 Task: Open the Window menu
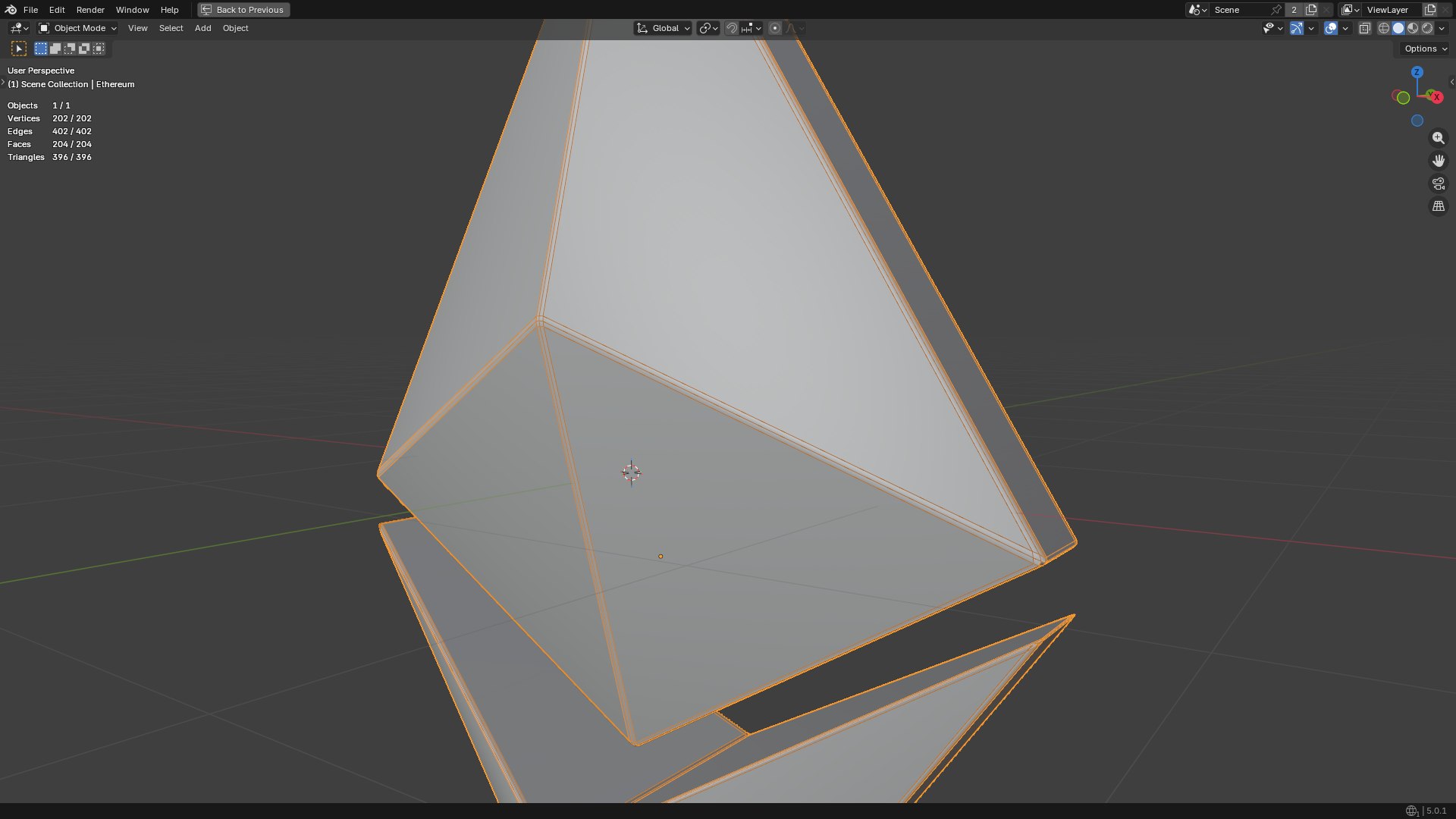(x=132, y=10)
